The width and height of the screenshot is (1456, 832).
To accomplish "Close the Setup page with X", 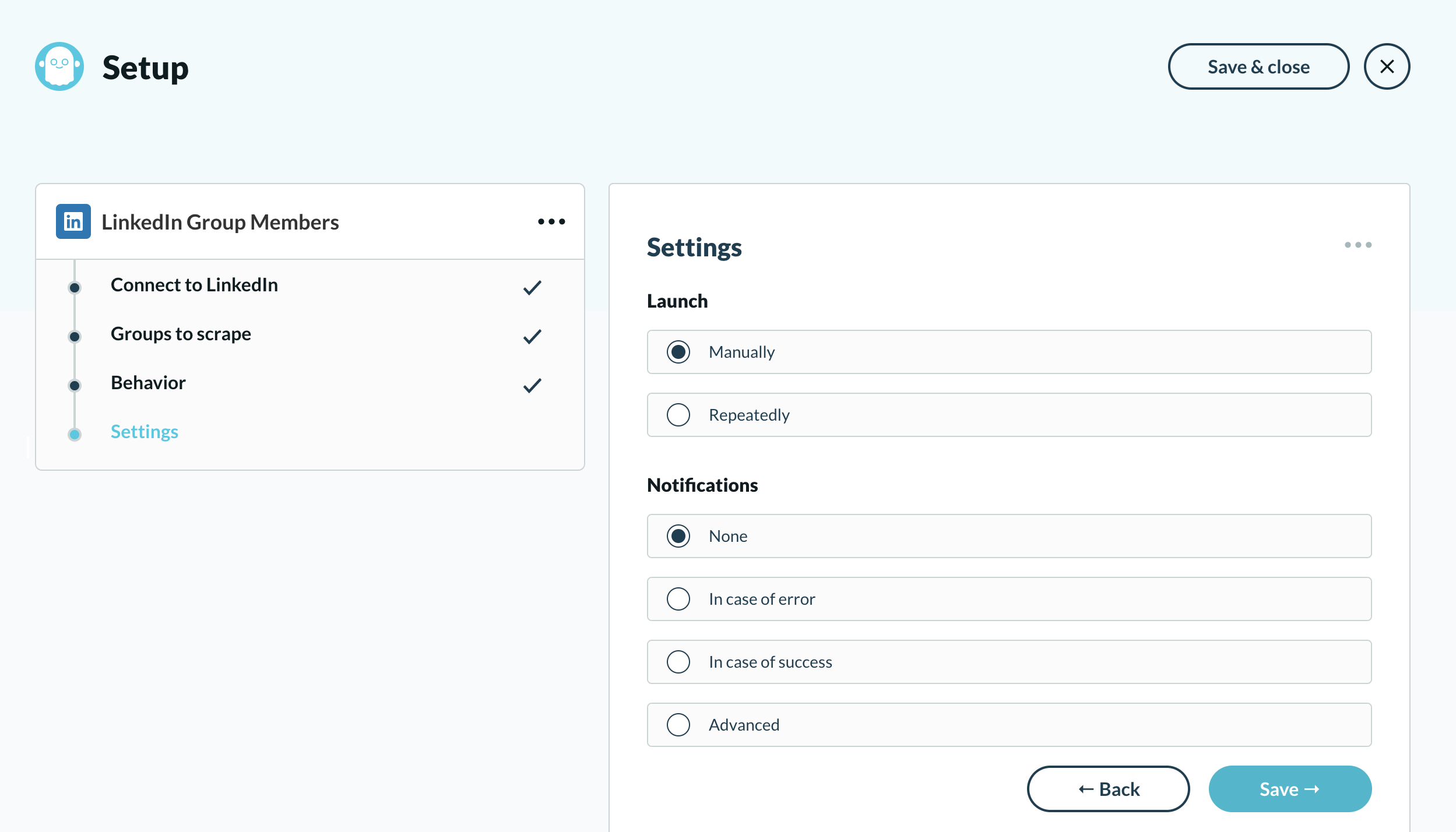I will click(x=1387, y=66).
